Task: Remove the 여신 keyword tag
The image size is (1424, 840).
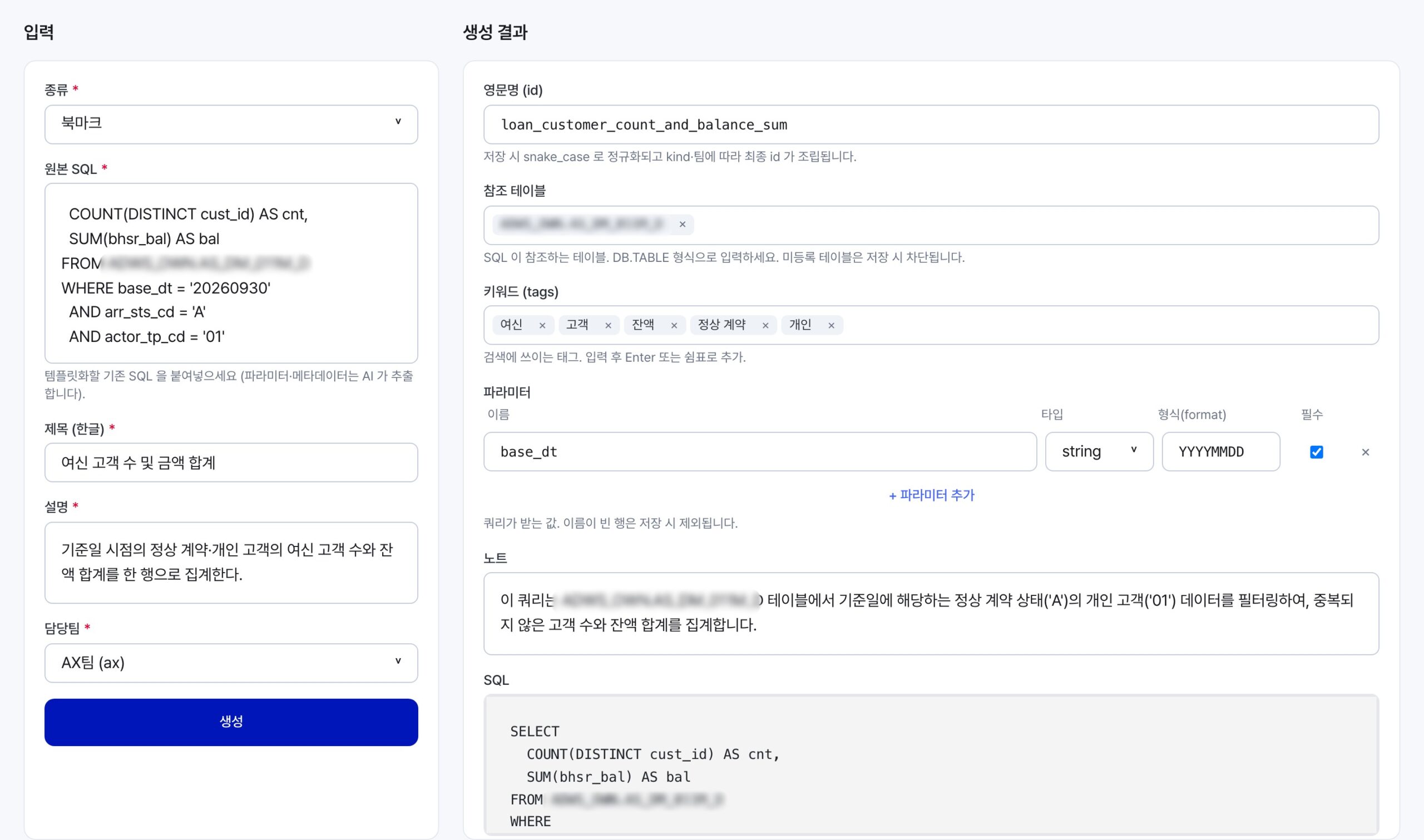Action: pyautogui.click(x=542, y=325)
